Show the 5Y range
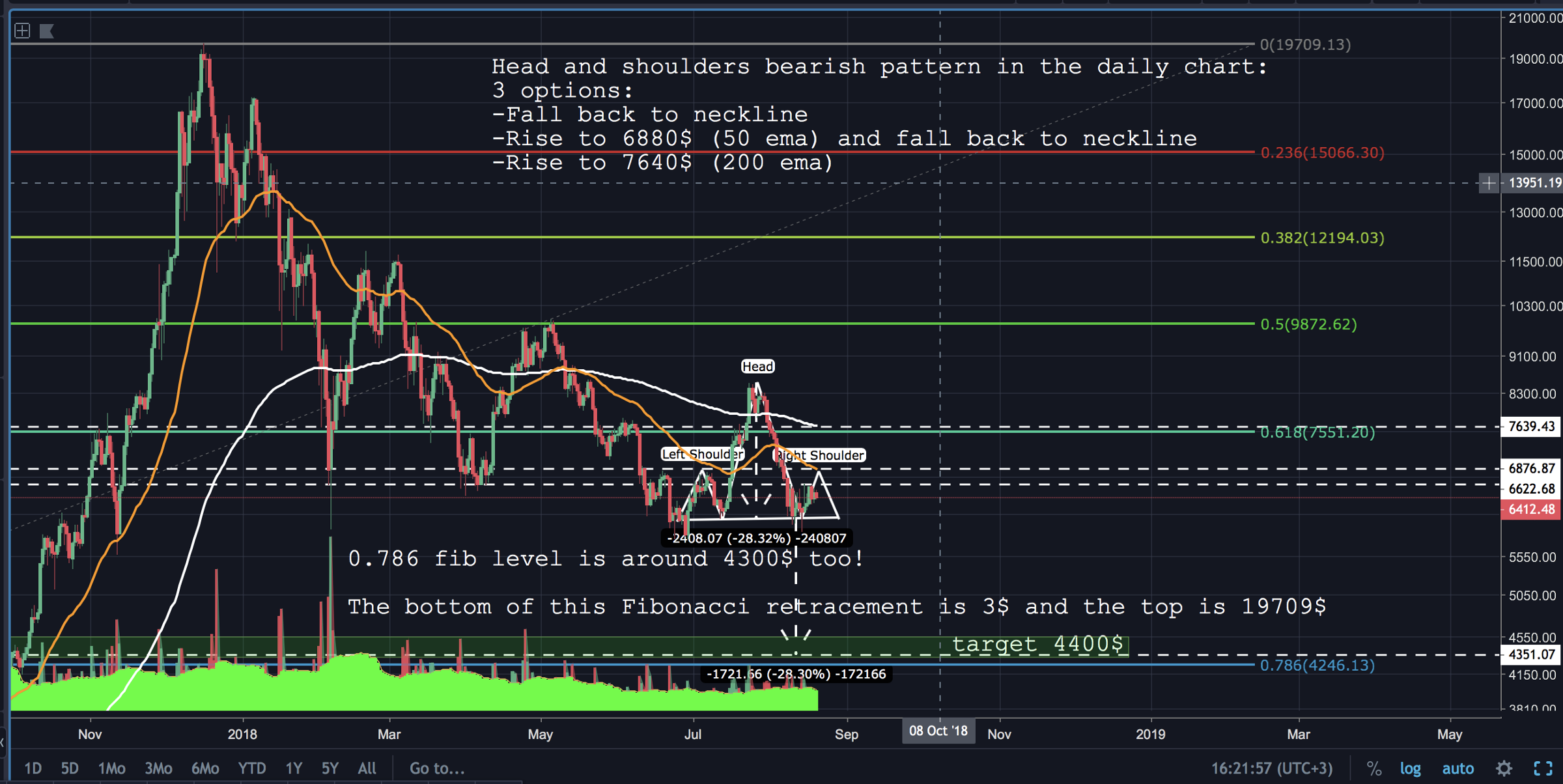 330,769
